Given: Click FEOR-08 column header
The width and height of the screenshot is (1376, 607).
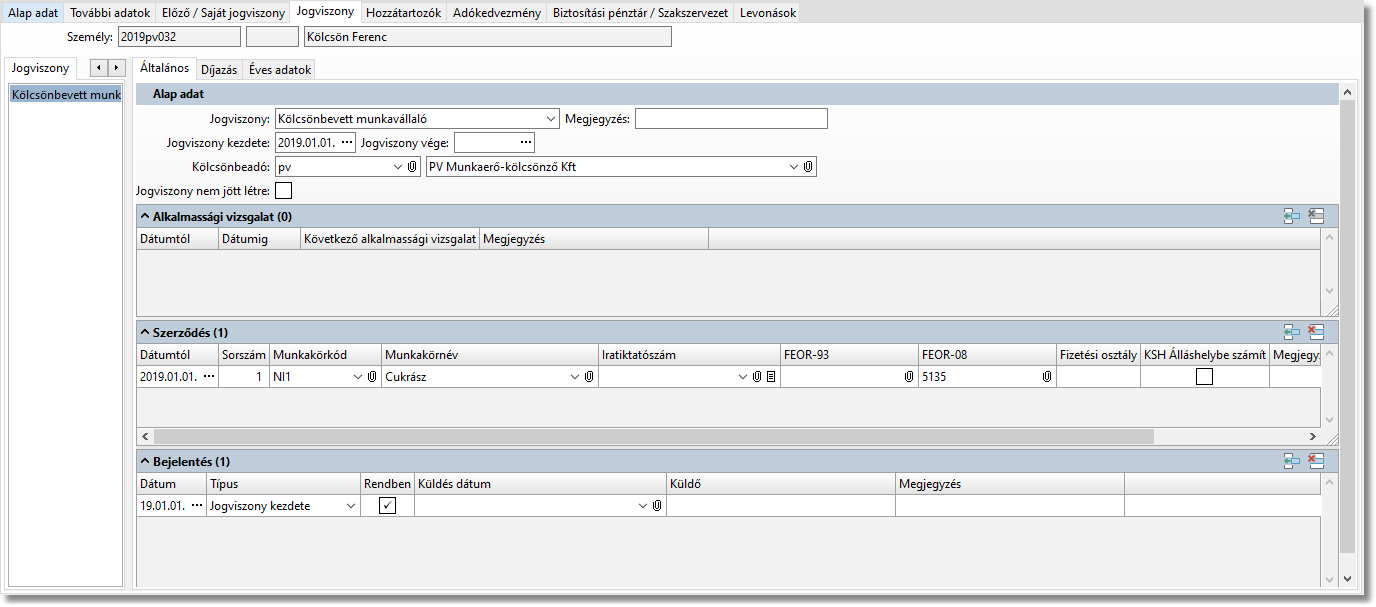Looking at the screenshot, I should [x=987, y=355].
